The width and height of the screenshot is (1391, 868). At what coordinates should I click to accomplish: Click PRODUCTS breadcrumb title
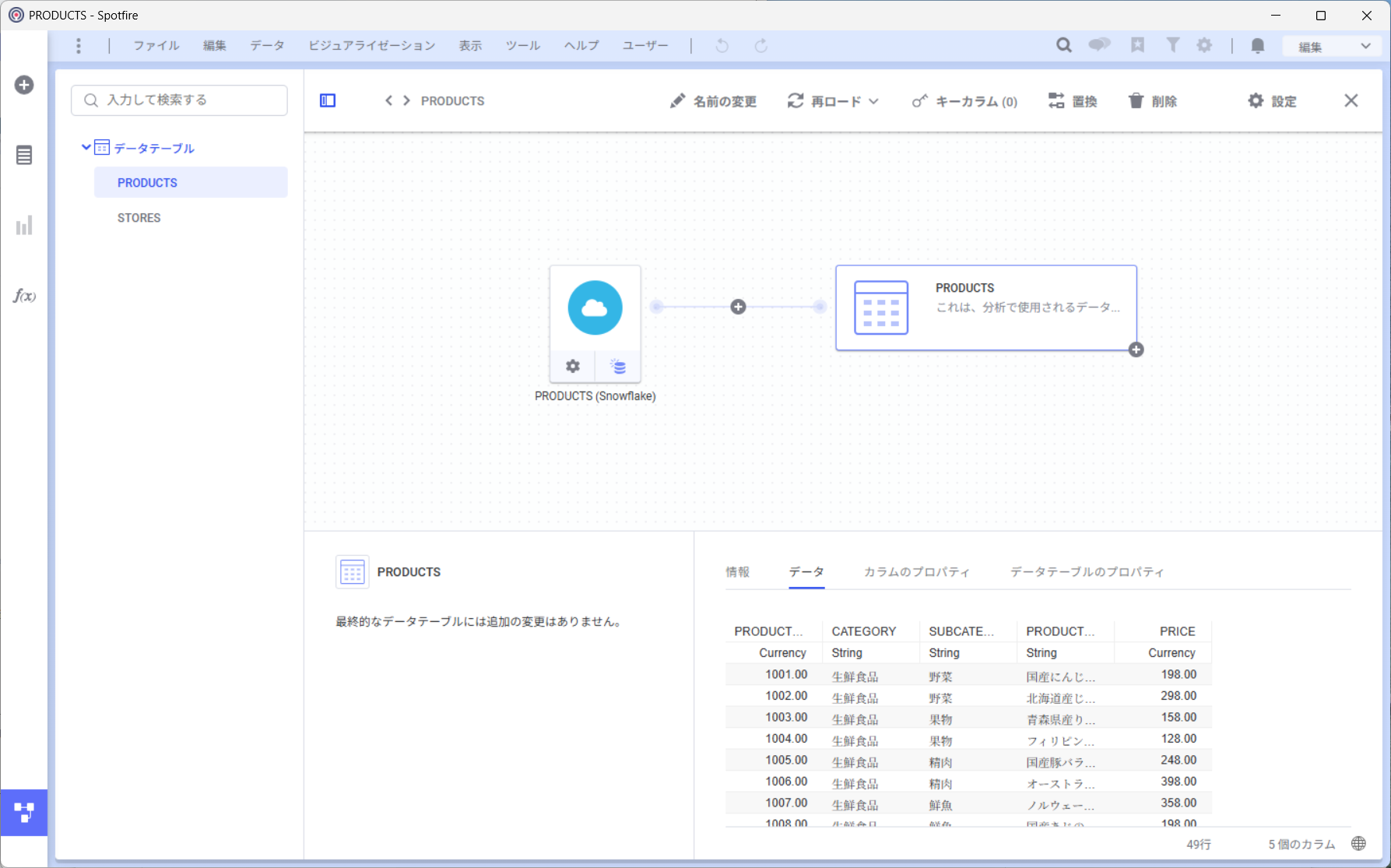point(452,101)
